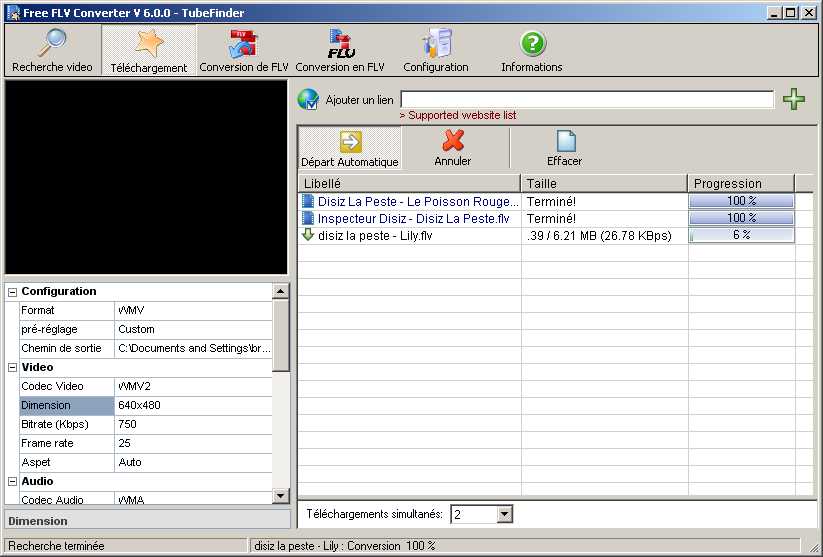Screen dimensions: 823x557
Task: Click Lily Conversion 100 % status text
Action: click(x=345, y=546)
